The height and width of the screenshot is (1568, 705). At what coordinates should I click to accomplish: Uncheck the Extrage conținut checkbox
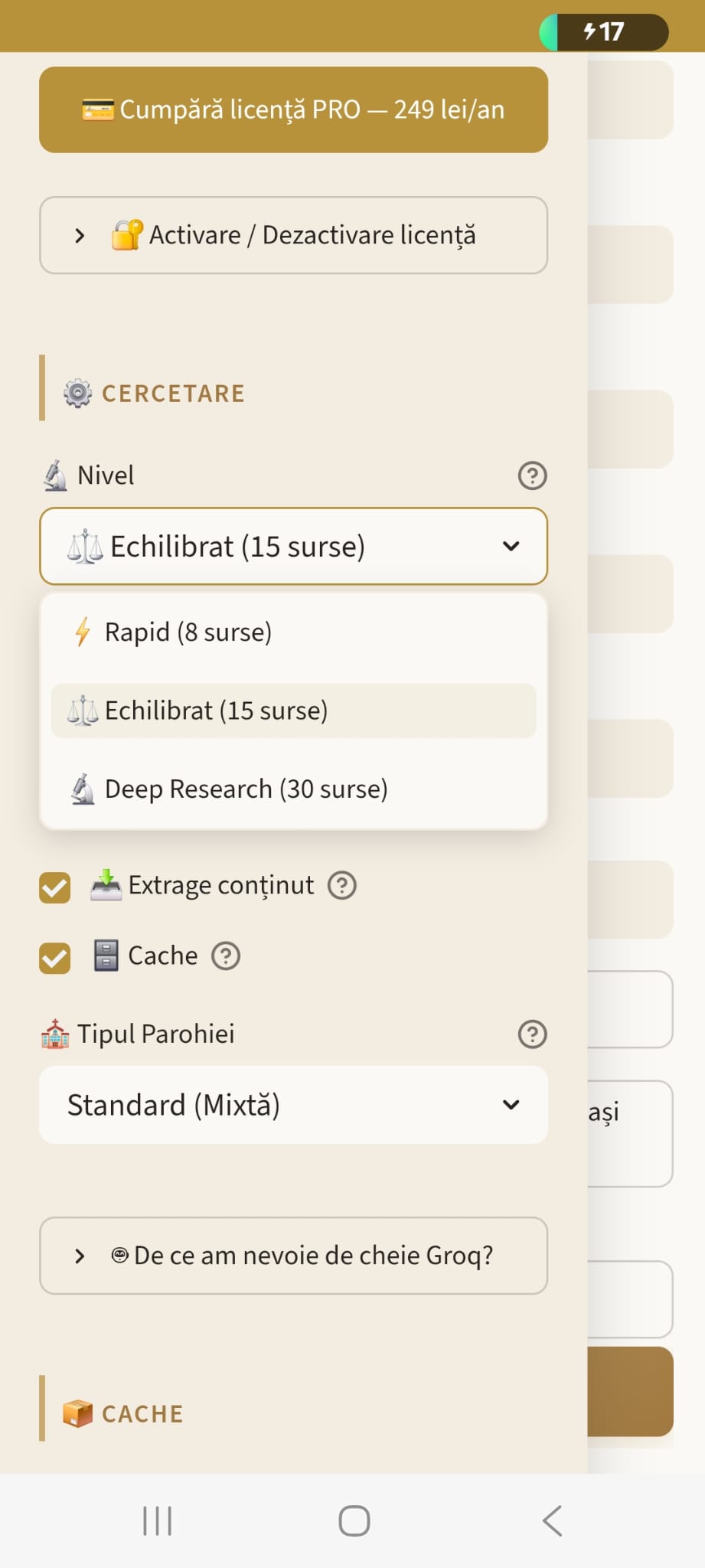[55, 887]
